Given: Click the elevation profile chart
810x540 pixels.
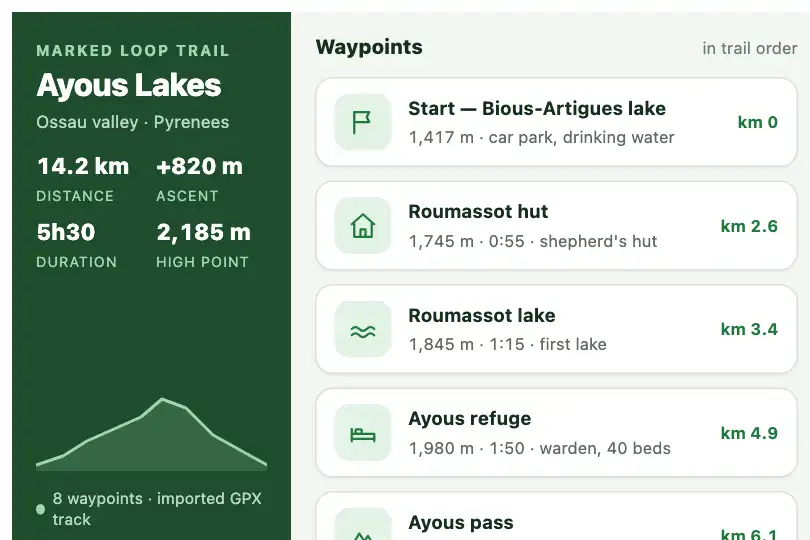Looking at the screenshot, I should (151, 434).
